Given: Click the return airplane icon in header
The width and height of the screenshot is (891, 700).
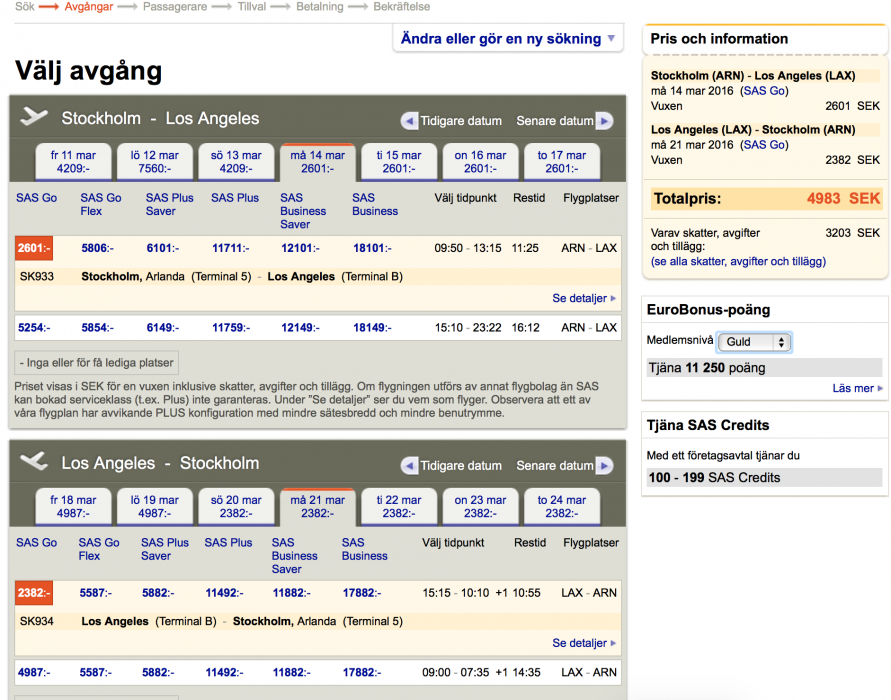Looking at the screenshot, I should (x=34, y=461).
